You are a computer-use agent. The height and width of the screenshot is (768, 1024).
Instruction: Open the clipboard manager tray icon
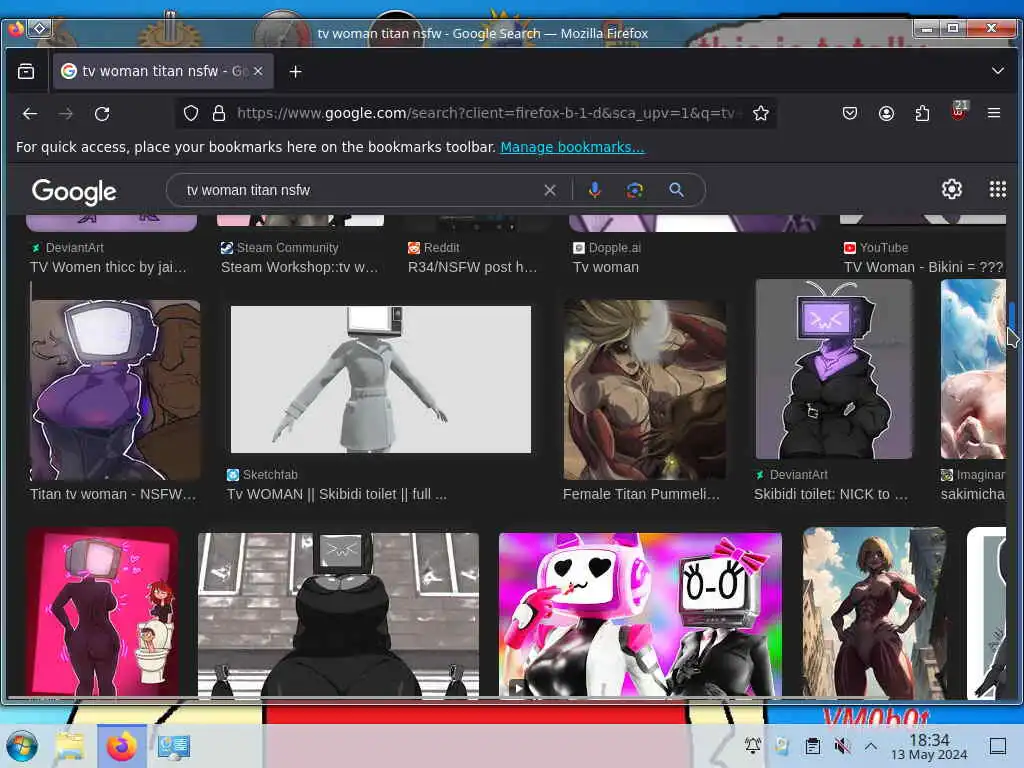point(812,745)
